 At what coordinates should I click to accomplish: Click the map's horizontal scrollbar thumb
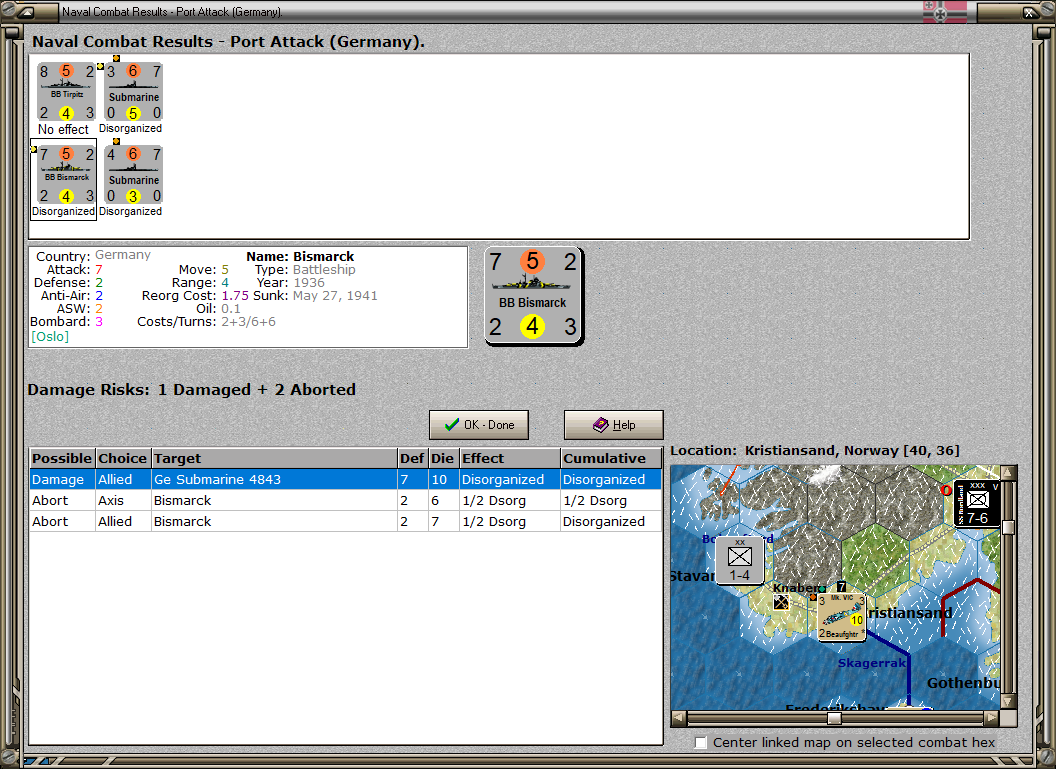(x=834, y=718)
